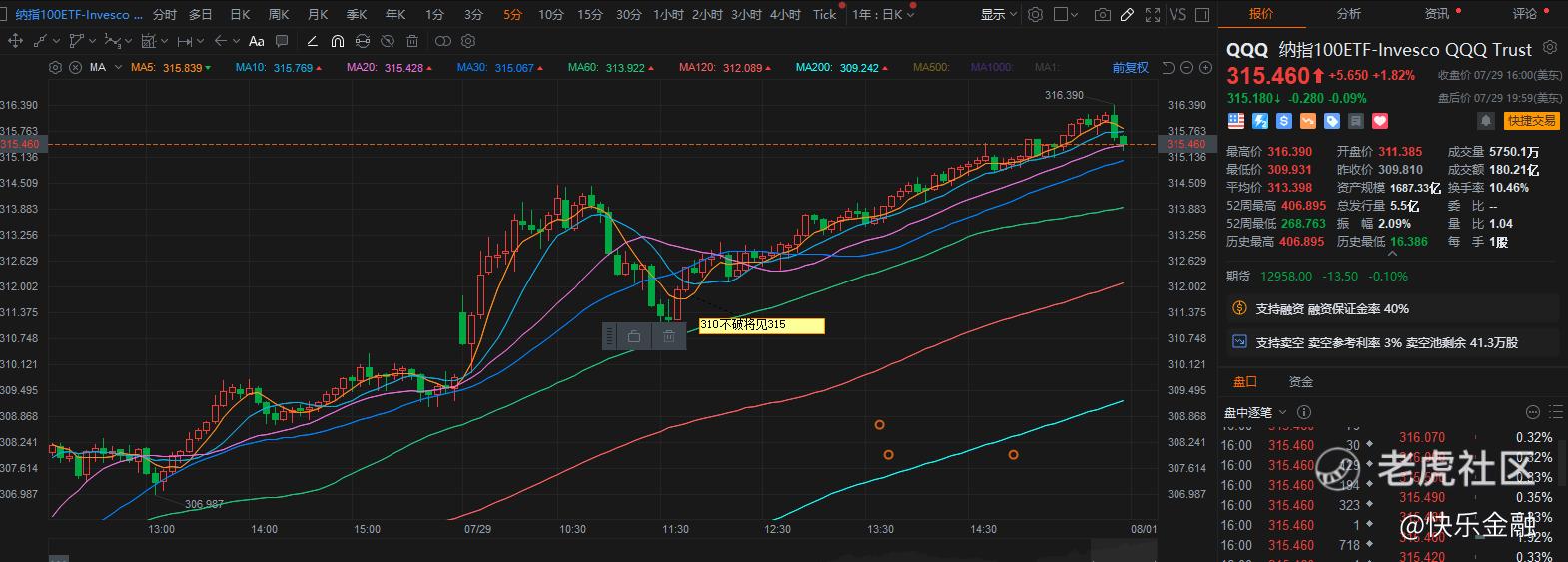Image resolution: width=1568 pixels, height=562 pixels.
Task: Open MA indicator settings gear
Action: click(55, 67)
